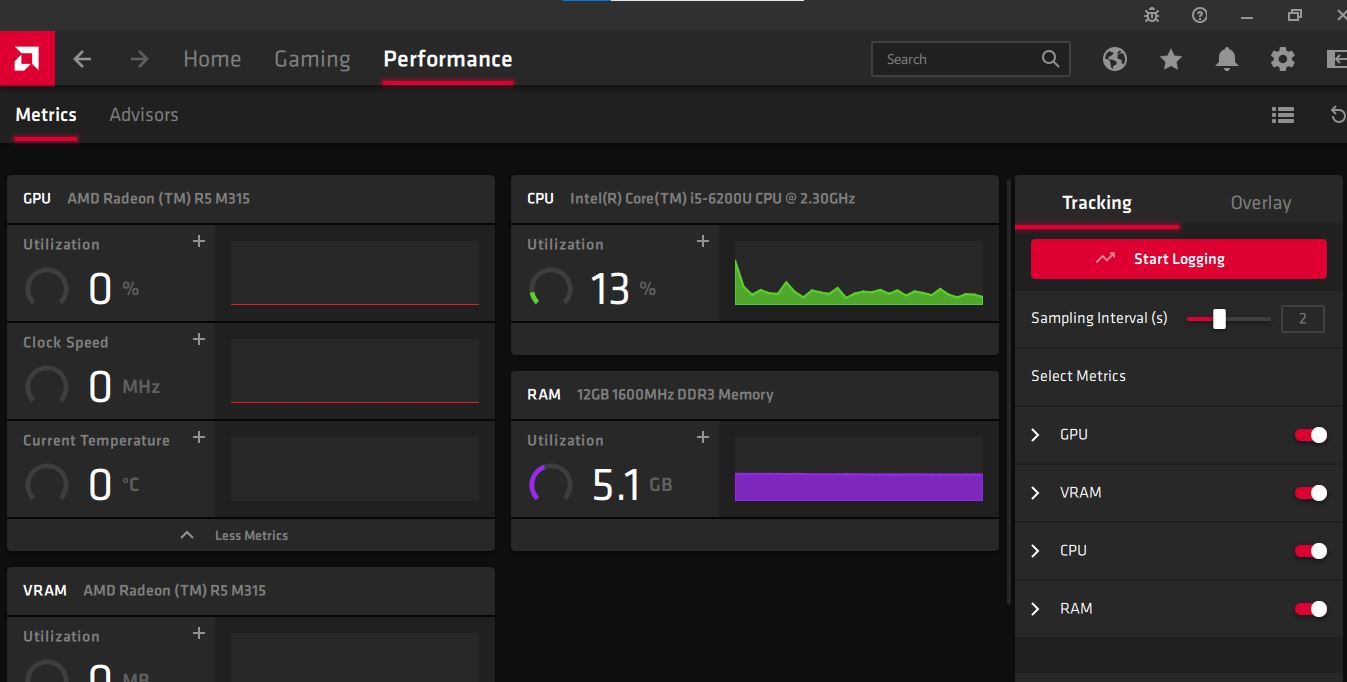This screenshot has width=1347, height=682.
Task: Toggle CPU metrics tracking switch
Action: click(1311, 551)
